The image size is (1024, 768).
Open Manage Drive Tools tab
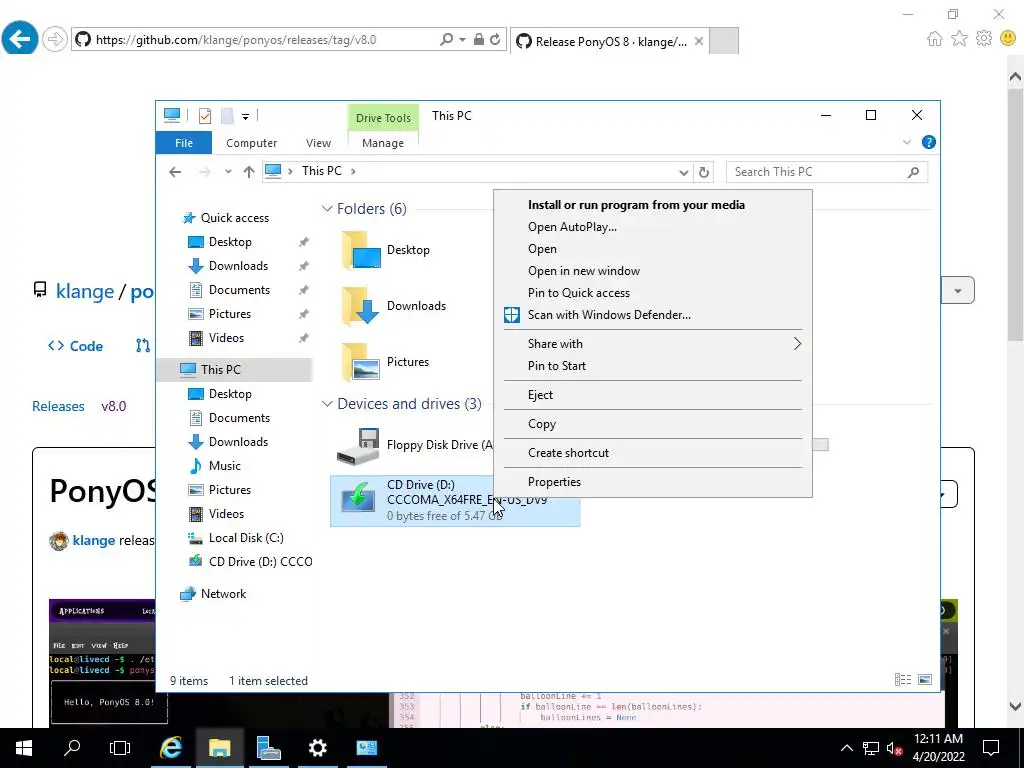click(383, 143)
